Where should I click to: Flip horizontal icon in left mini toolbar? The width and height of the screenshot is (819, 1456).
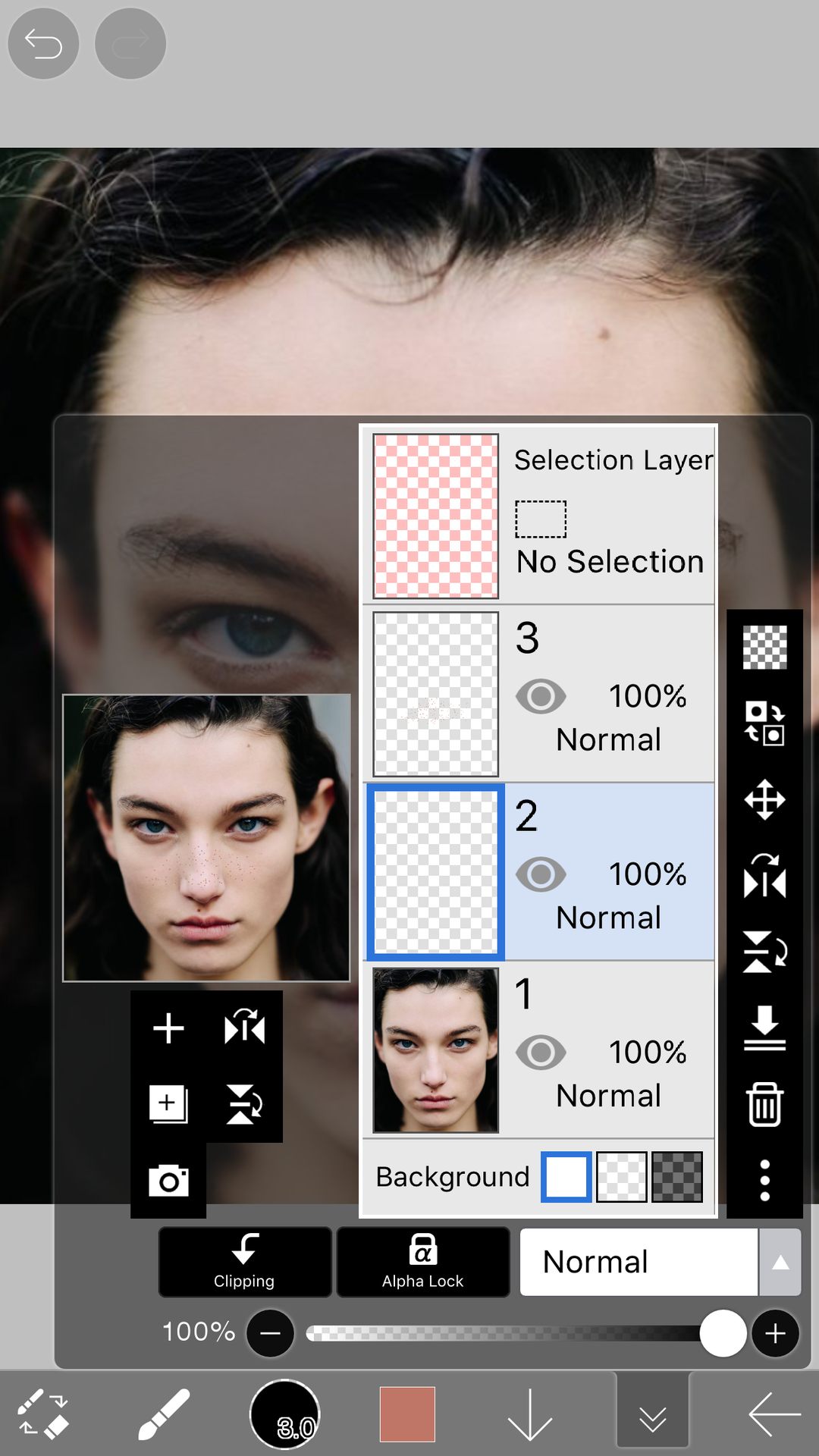point(244,1028)
